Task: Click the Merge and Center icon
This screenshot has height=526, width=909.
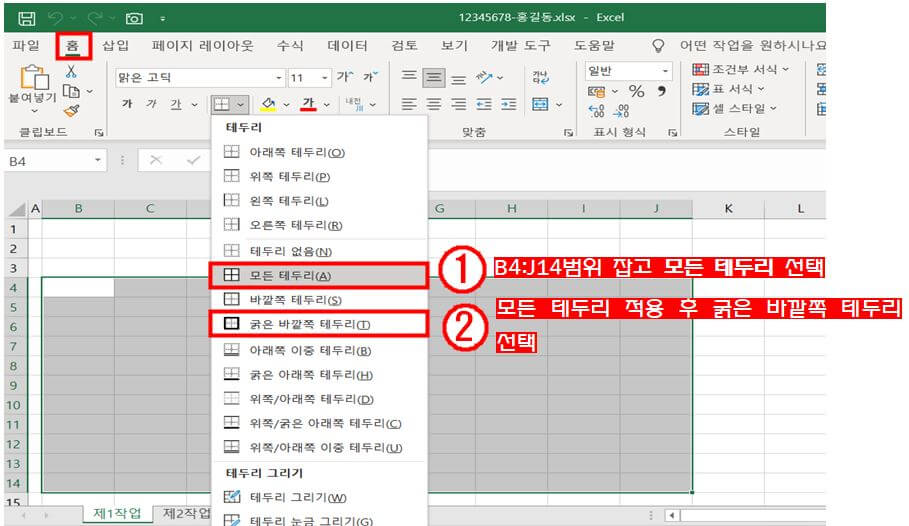Action: coord(540,104)
